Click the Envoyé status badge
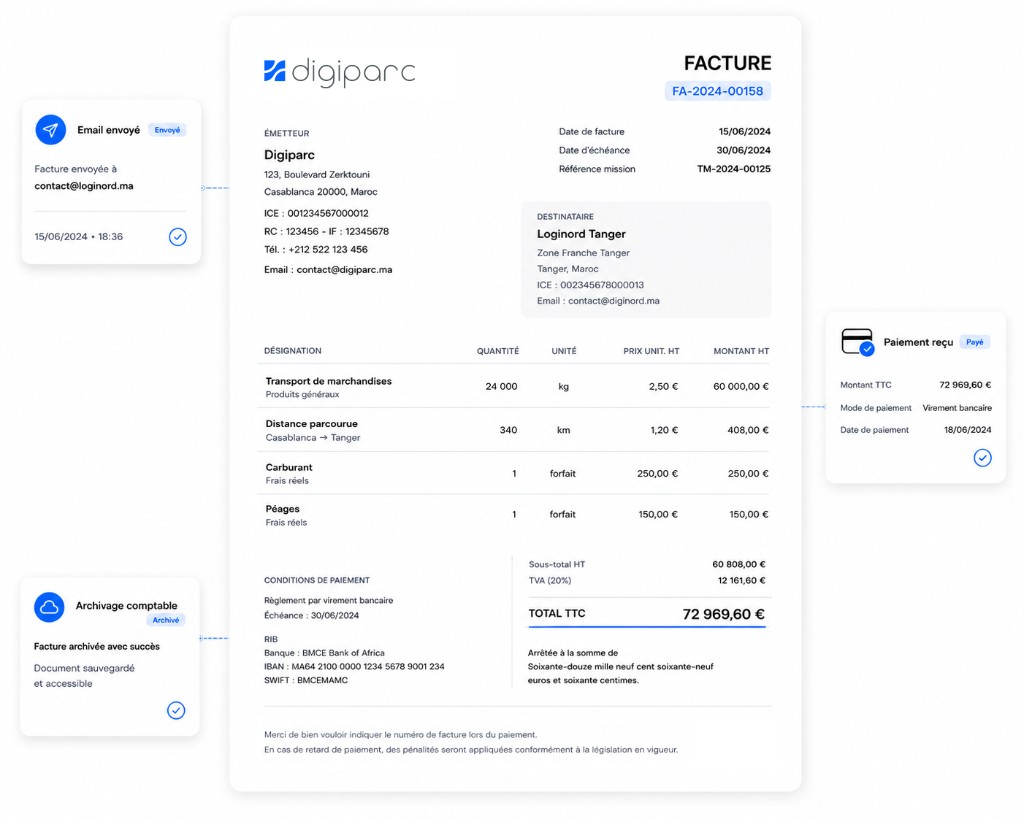 point(167,130)
